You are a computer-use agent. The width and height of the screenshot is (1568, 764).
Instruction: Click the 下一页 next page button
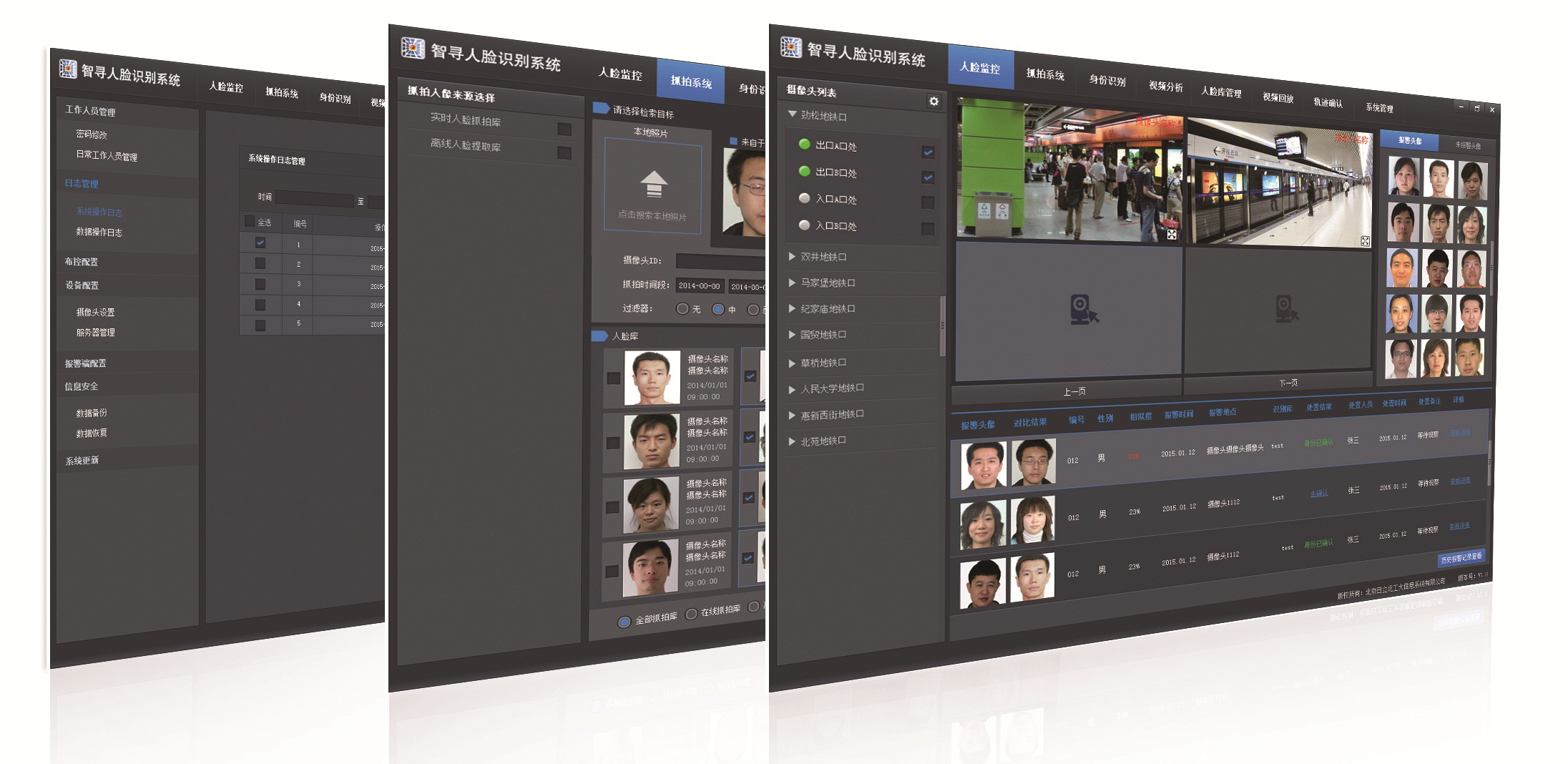pos(1288,383)
